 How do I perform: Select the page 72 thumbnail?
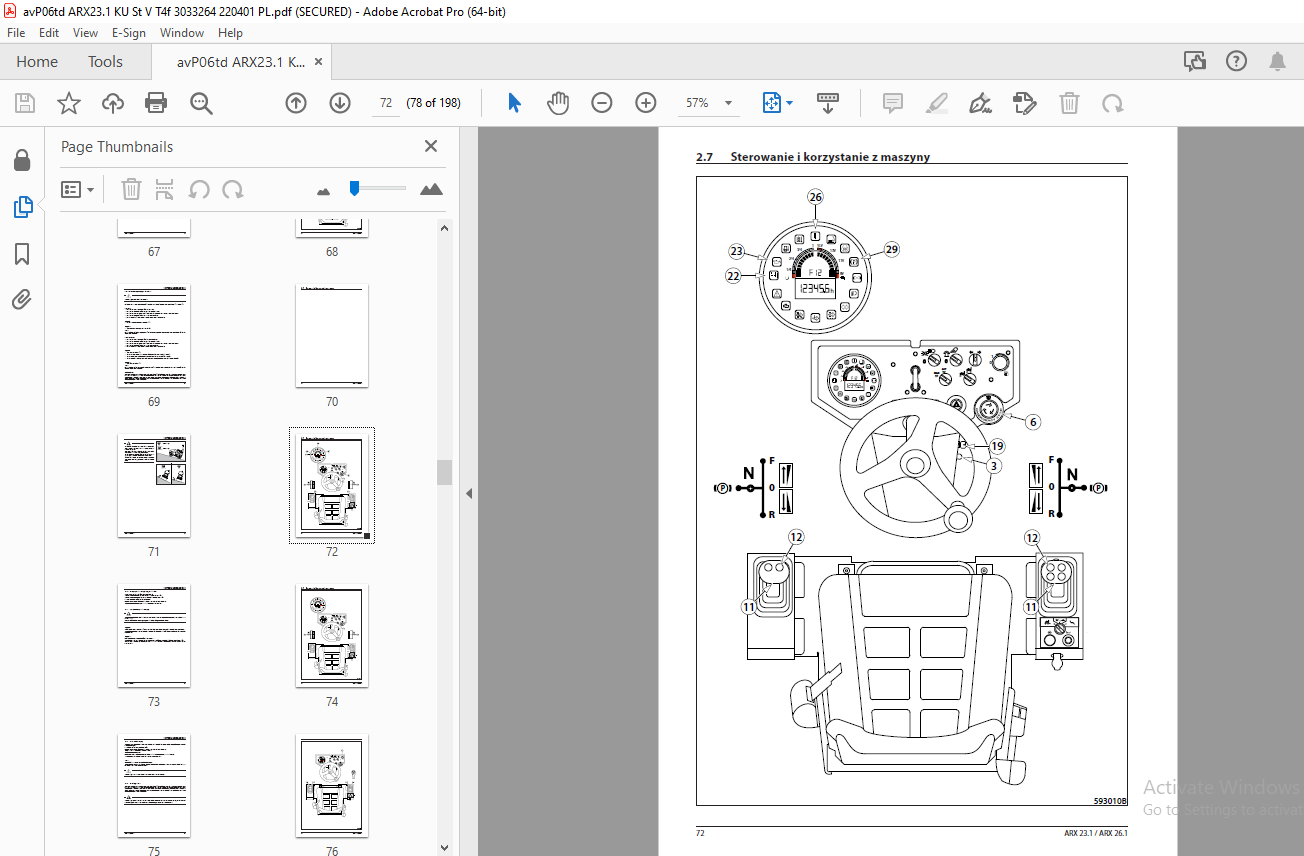point(332,486)
